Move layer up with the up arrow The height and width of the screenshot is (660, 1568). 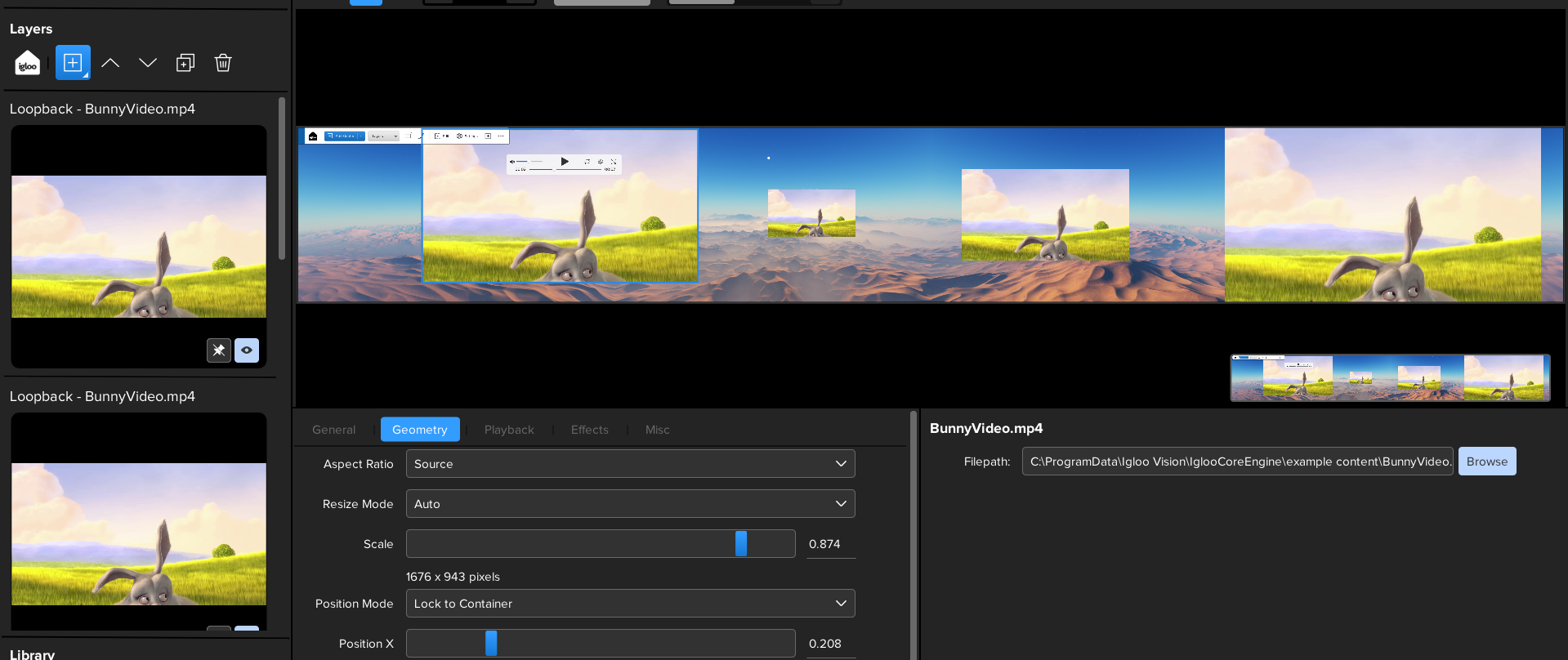pos(110,63)
